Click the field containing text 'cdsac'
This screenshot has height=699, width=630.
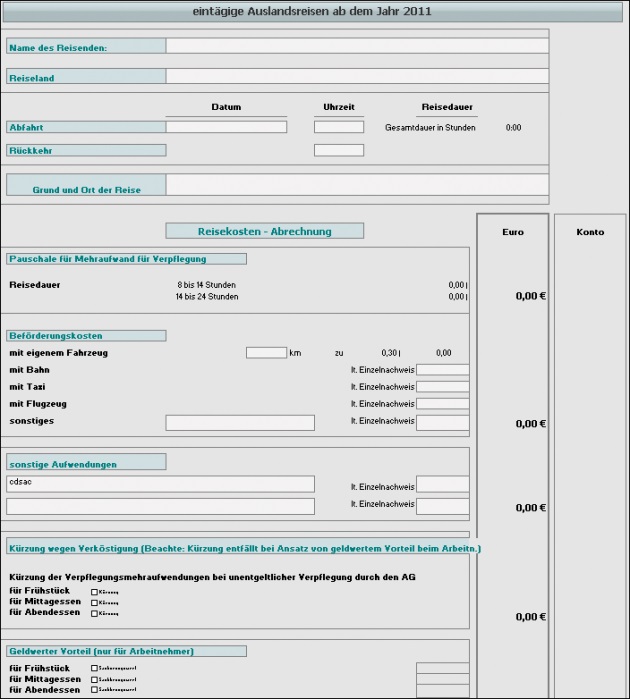160,484
